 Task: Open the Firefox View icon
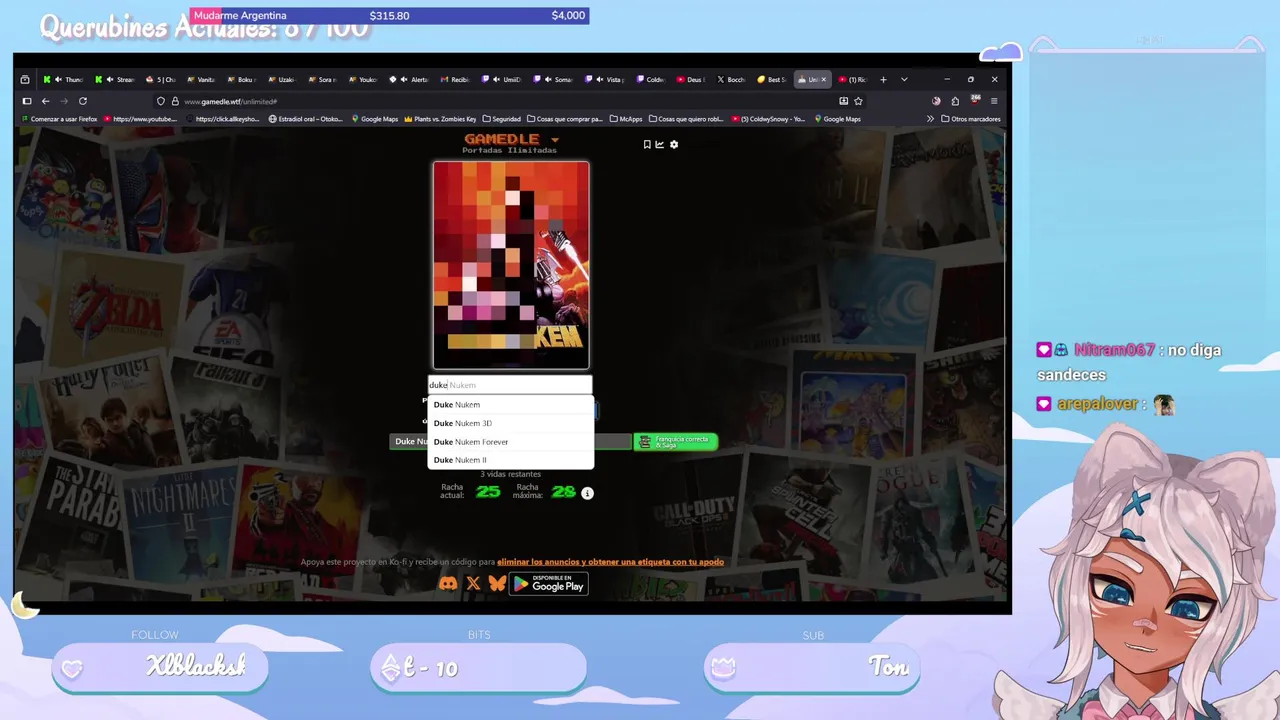point(25,80)
